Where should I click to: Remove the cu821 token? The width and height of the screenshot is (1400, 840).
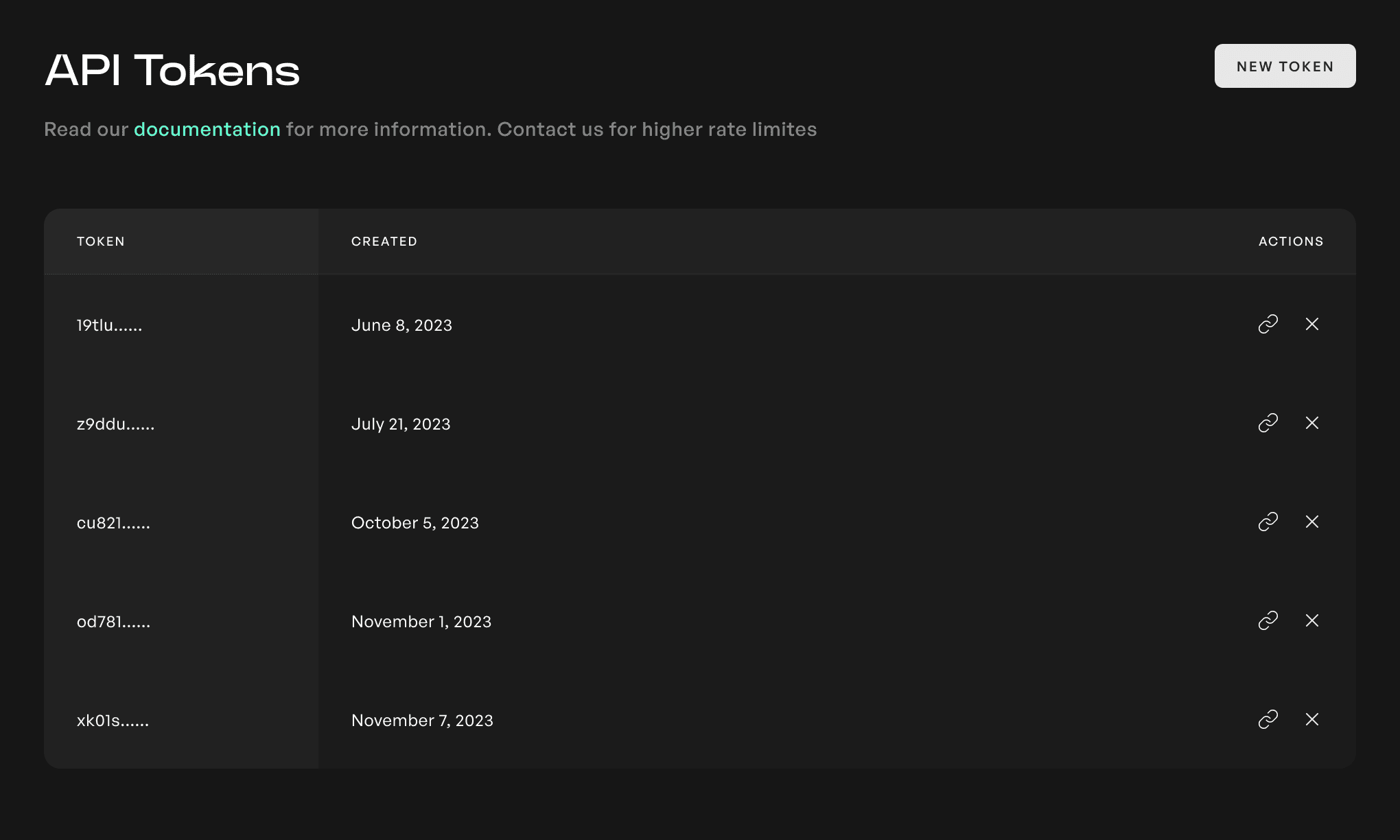point(1311,522)
